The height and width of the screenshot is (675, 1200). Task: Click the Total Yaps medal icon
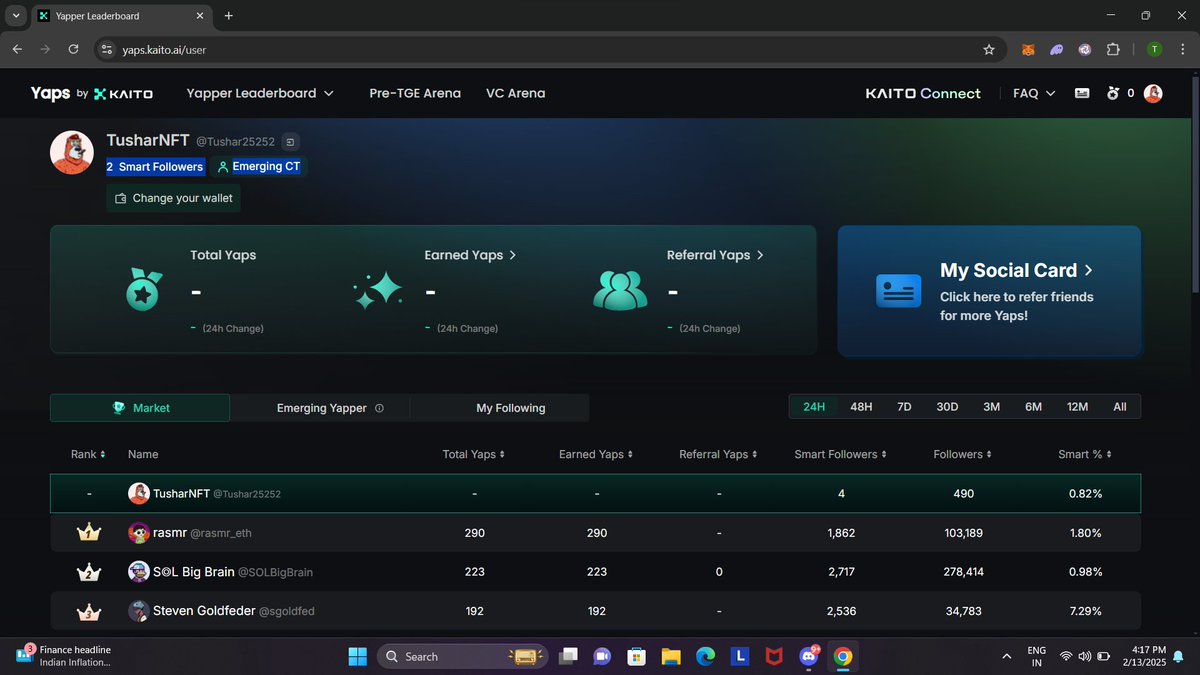point(143,290)
